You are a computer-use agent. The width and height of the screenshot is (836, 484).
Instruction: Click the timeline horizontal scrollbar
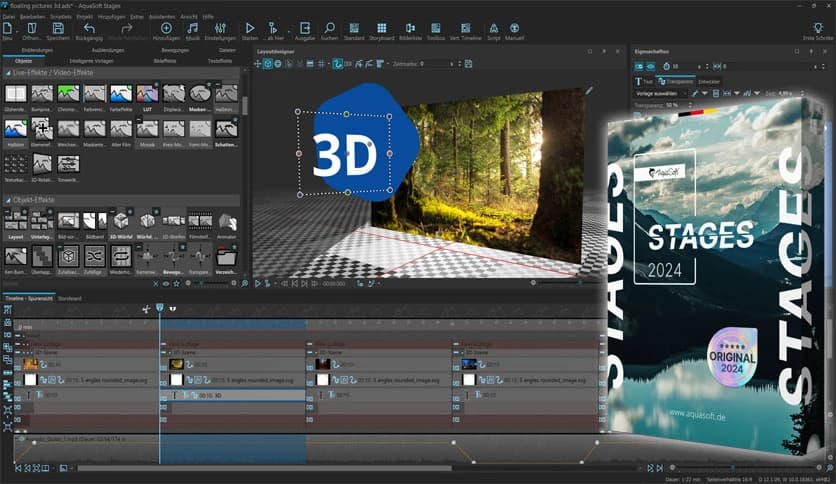pyautogui.click(x=265, y=469)
